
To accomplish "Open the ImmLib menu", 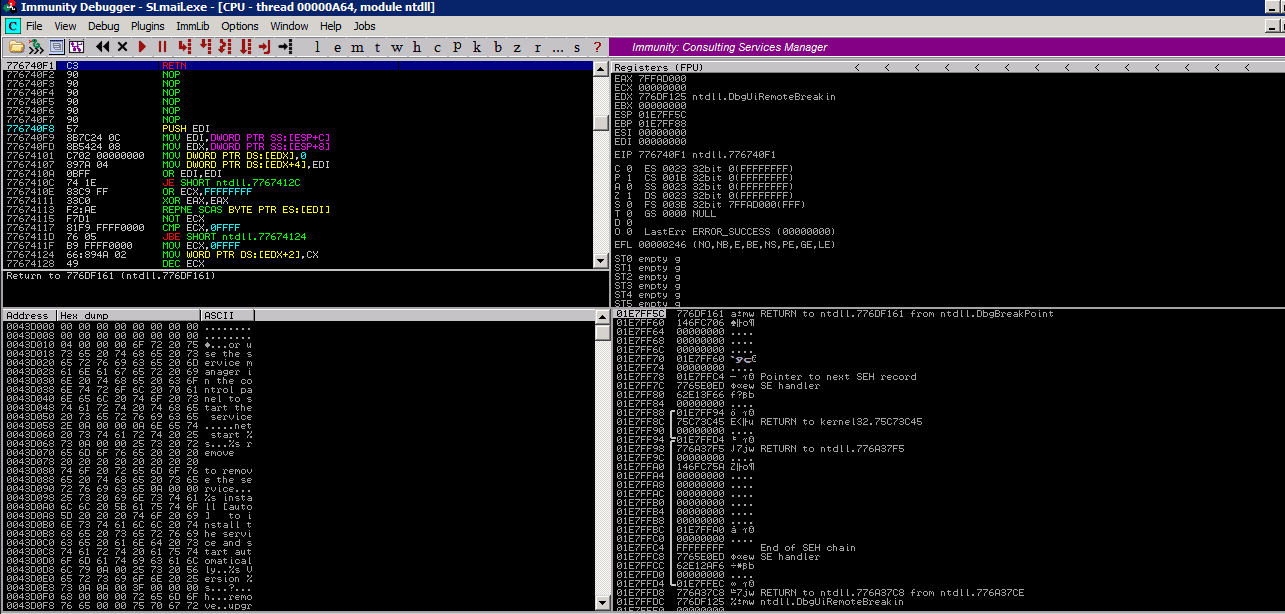I will pyautogui.click(x=194, y=26).
